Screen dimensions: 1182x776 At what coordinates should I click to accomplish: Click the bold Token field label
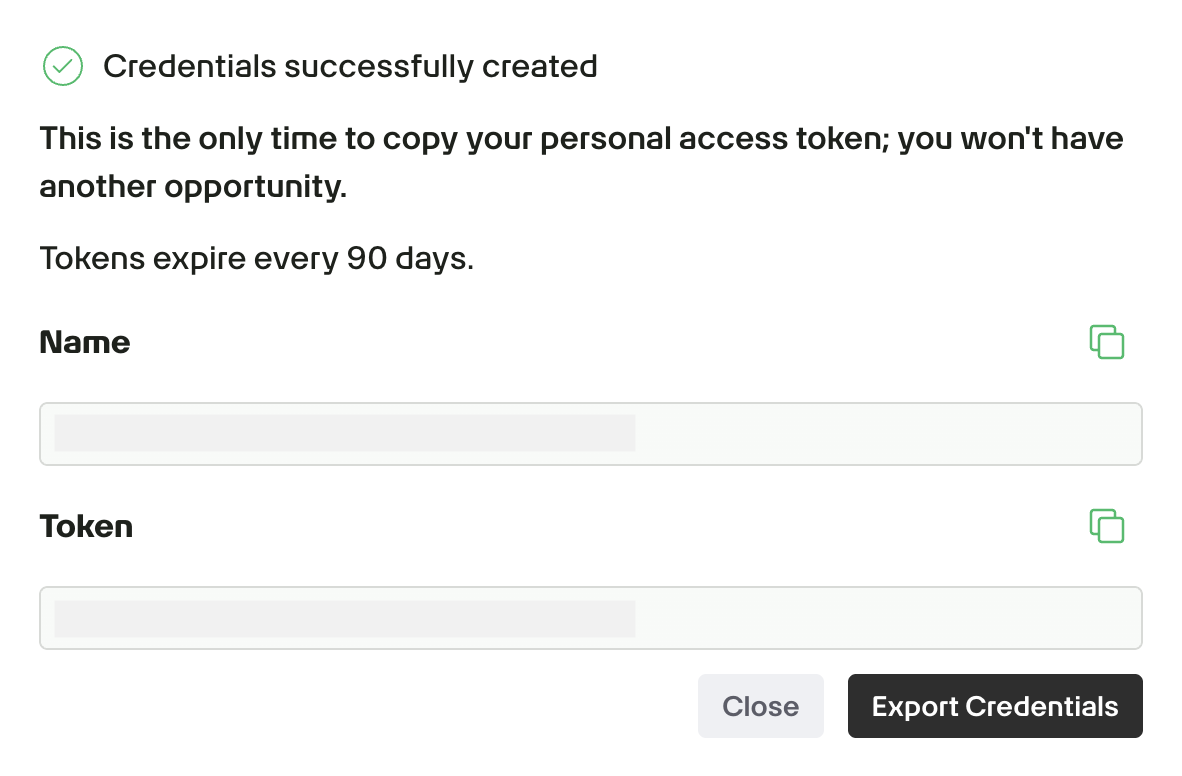[x=86, y=527]
